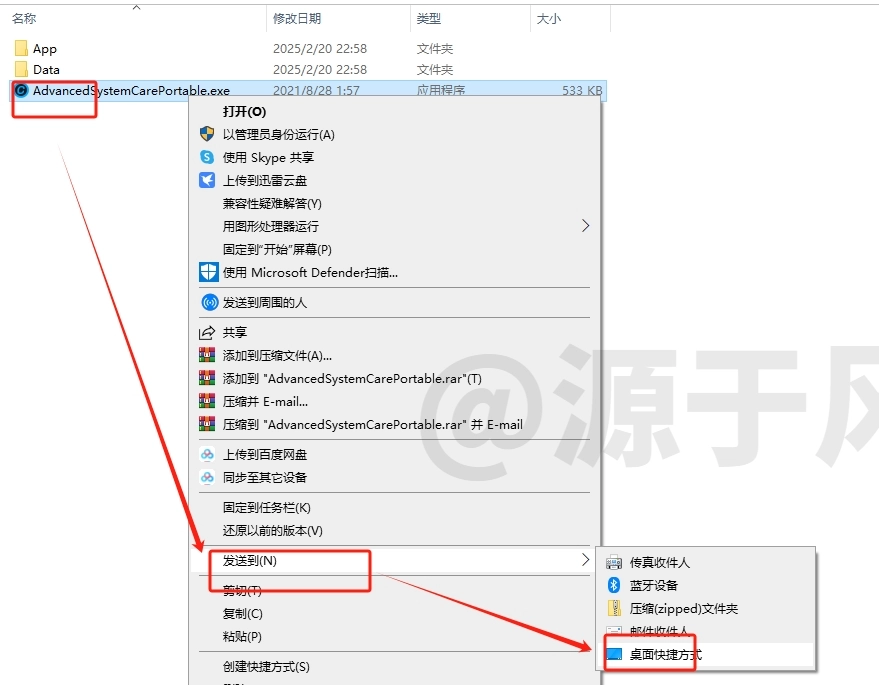This screenshot has width=879, height=685.
Task: Click the desktop shortcut monitor icon
Action: 614,654
